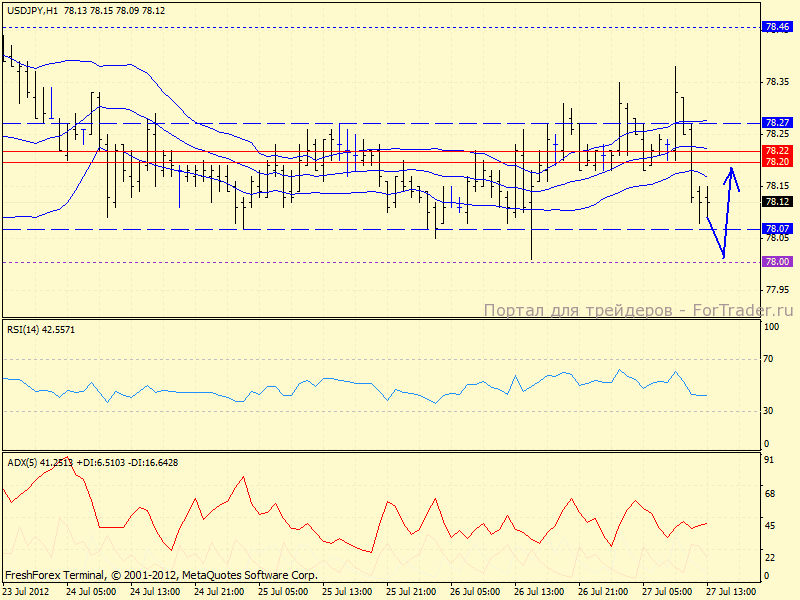Click the RSI level 30 axis label
The image size is (800, 600).
coord(768,411)
